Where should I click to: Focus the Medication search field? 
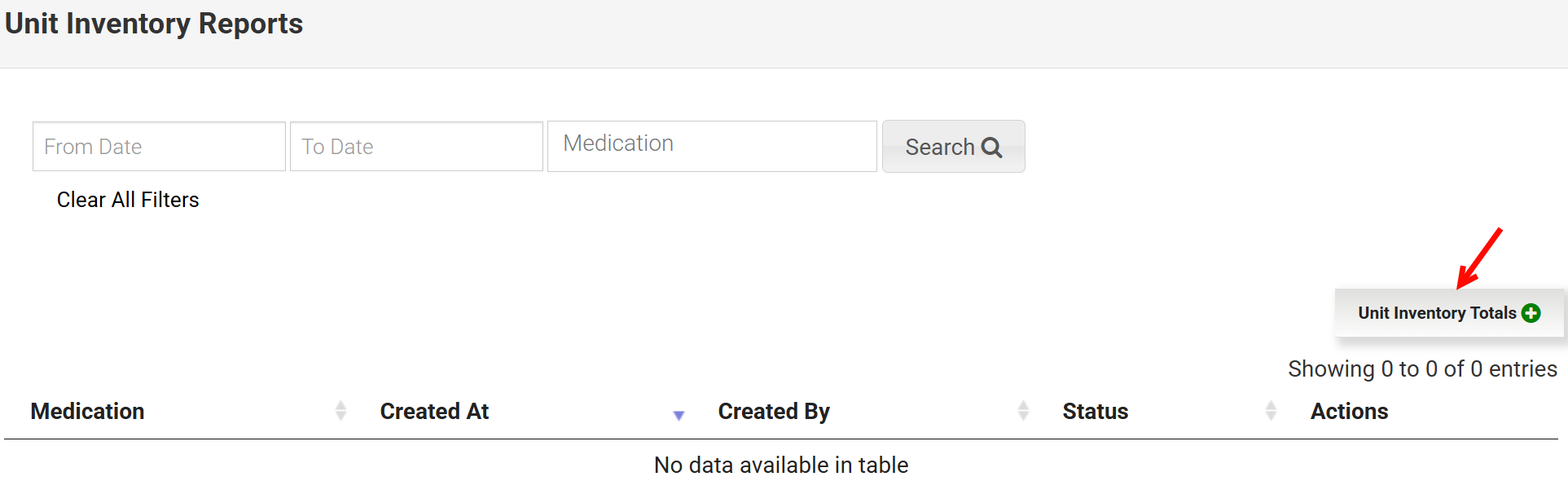[712, 147]
